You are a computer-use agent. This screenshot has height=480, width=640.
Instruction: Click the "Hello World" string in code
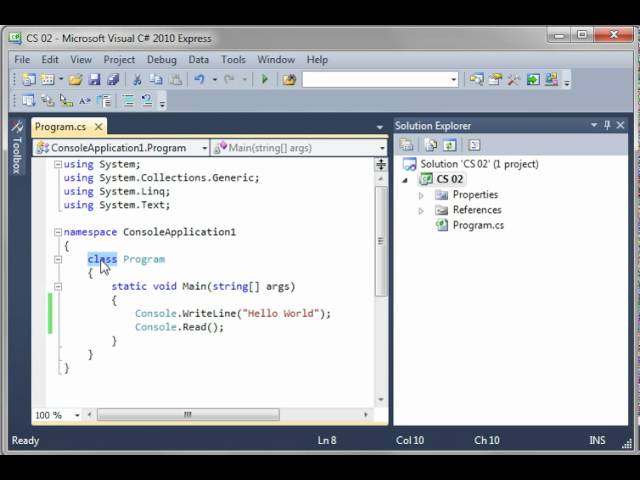[x=280, y=313]
